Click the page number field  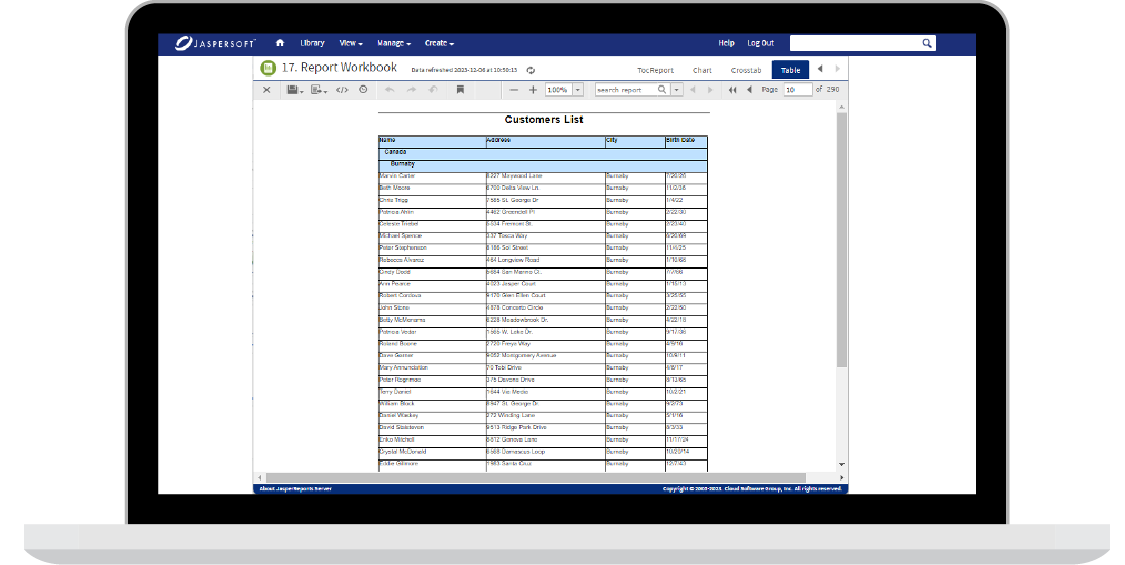[x=797, y=90]
